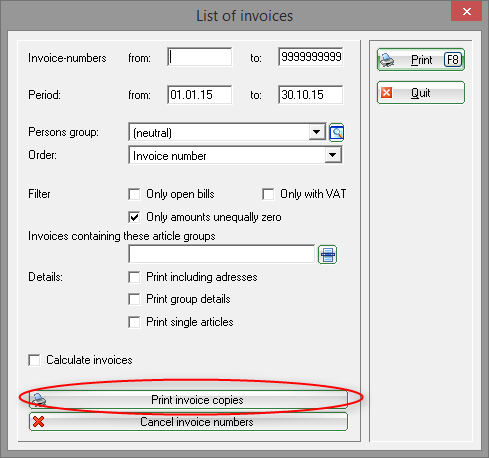
Task: Focus the Invoice-numbers from field
Action: pos(200,57)
